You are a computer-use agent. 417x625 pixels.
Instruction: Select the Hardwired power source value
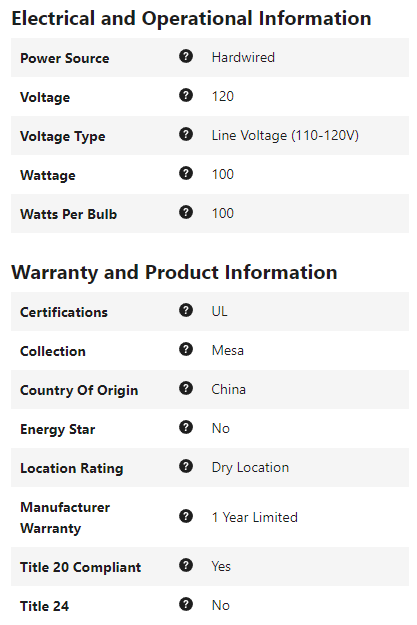pos(243,57)
